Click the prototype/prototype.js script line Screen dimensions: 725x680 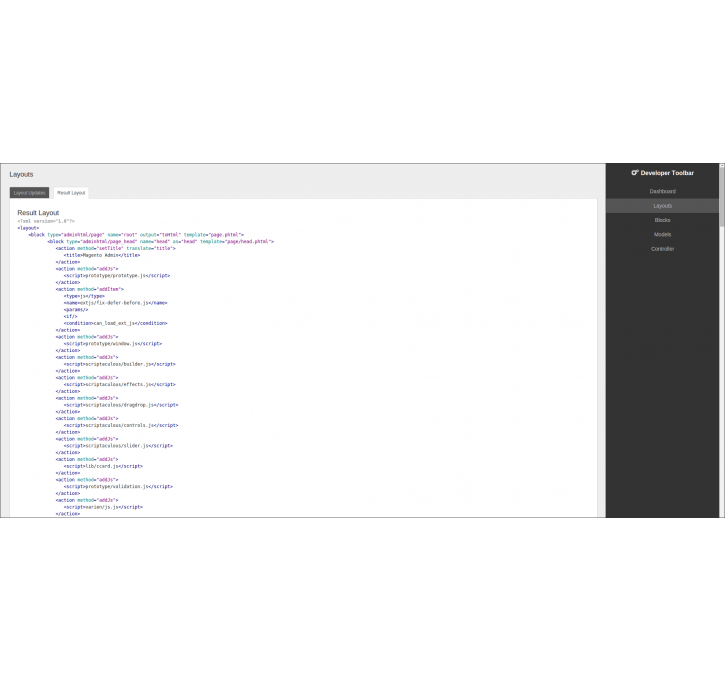click(117, 275)
